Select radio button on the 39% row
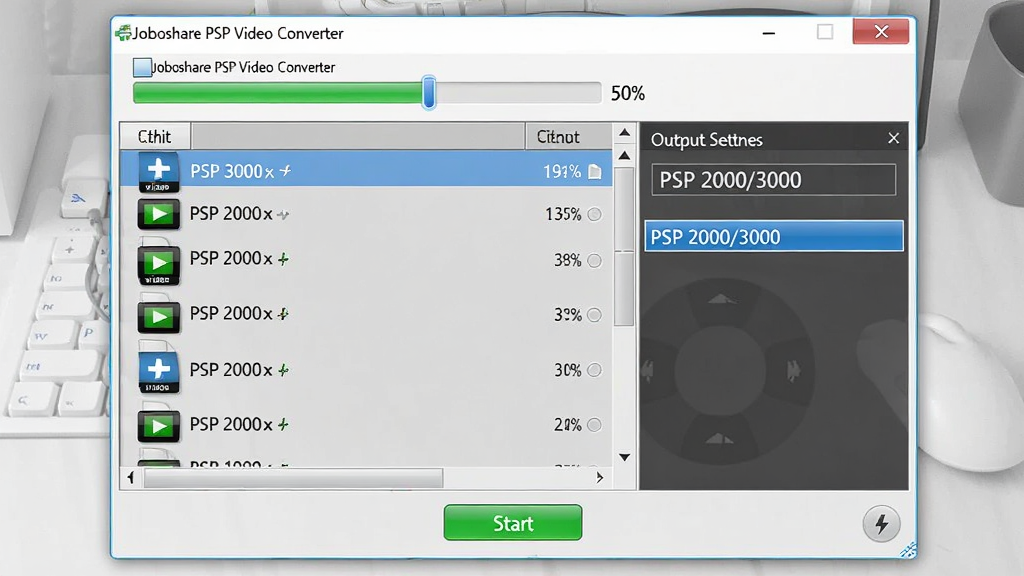The height and width of the screenshot is (576, 1024). [x=594, y=315]
